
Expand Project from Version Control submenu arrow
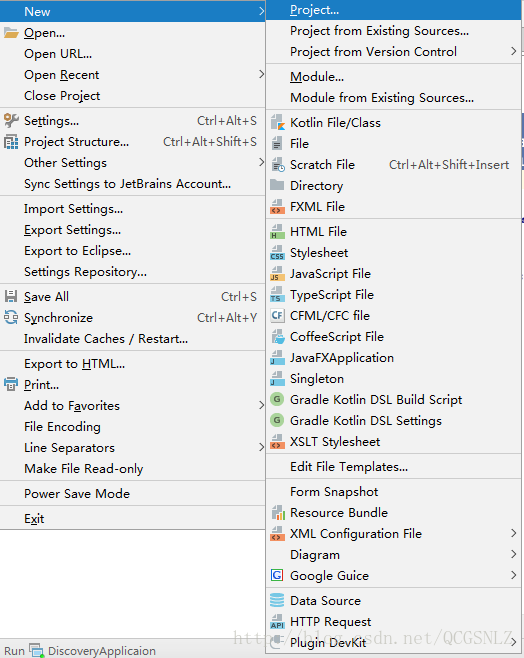514,51
